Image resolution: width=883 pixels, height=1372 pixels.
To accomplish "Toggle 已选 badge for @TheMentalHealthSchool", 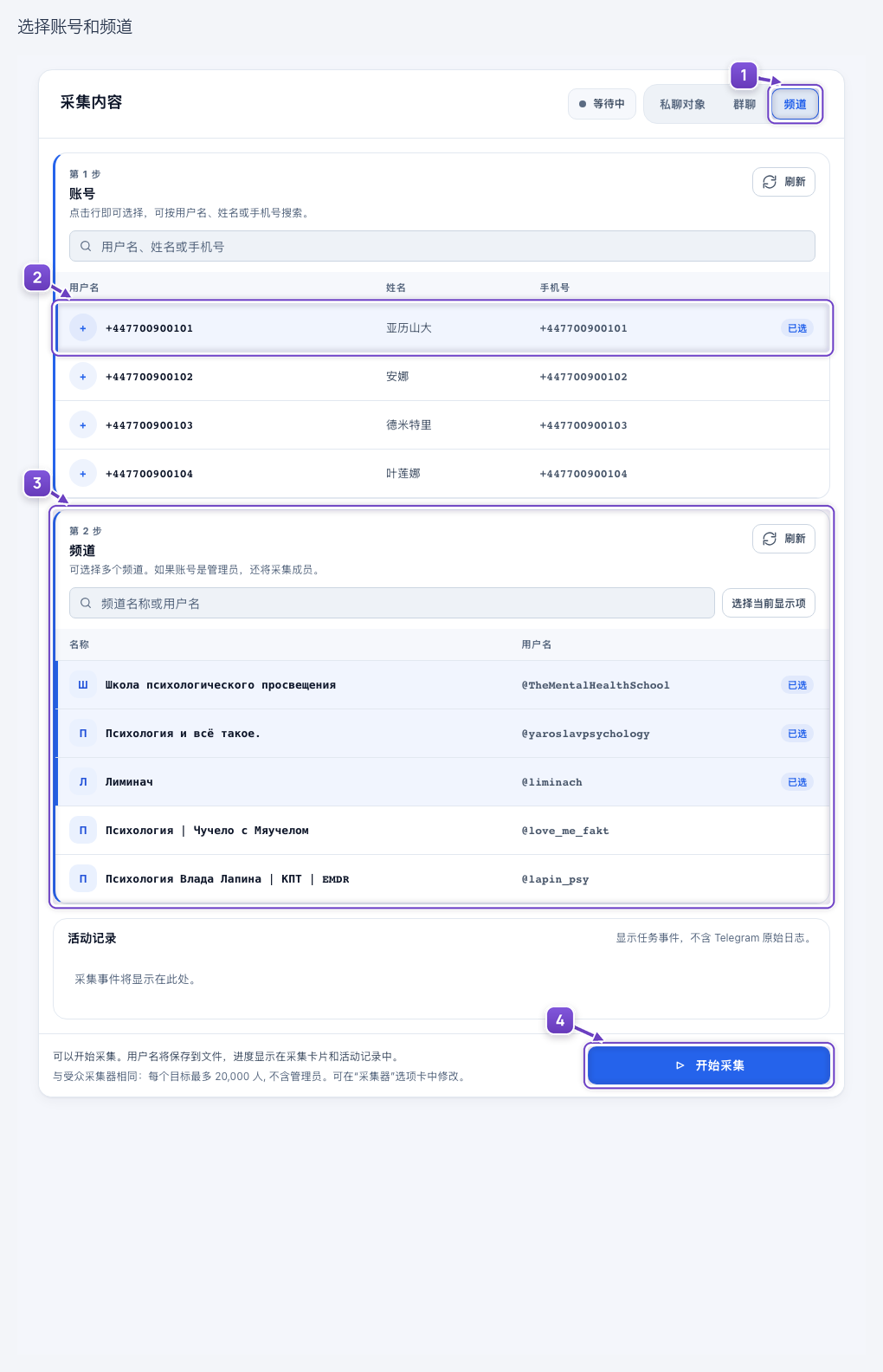I will 797,685.
